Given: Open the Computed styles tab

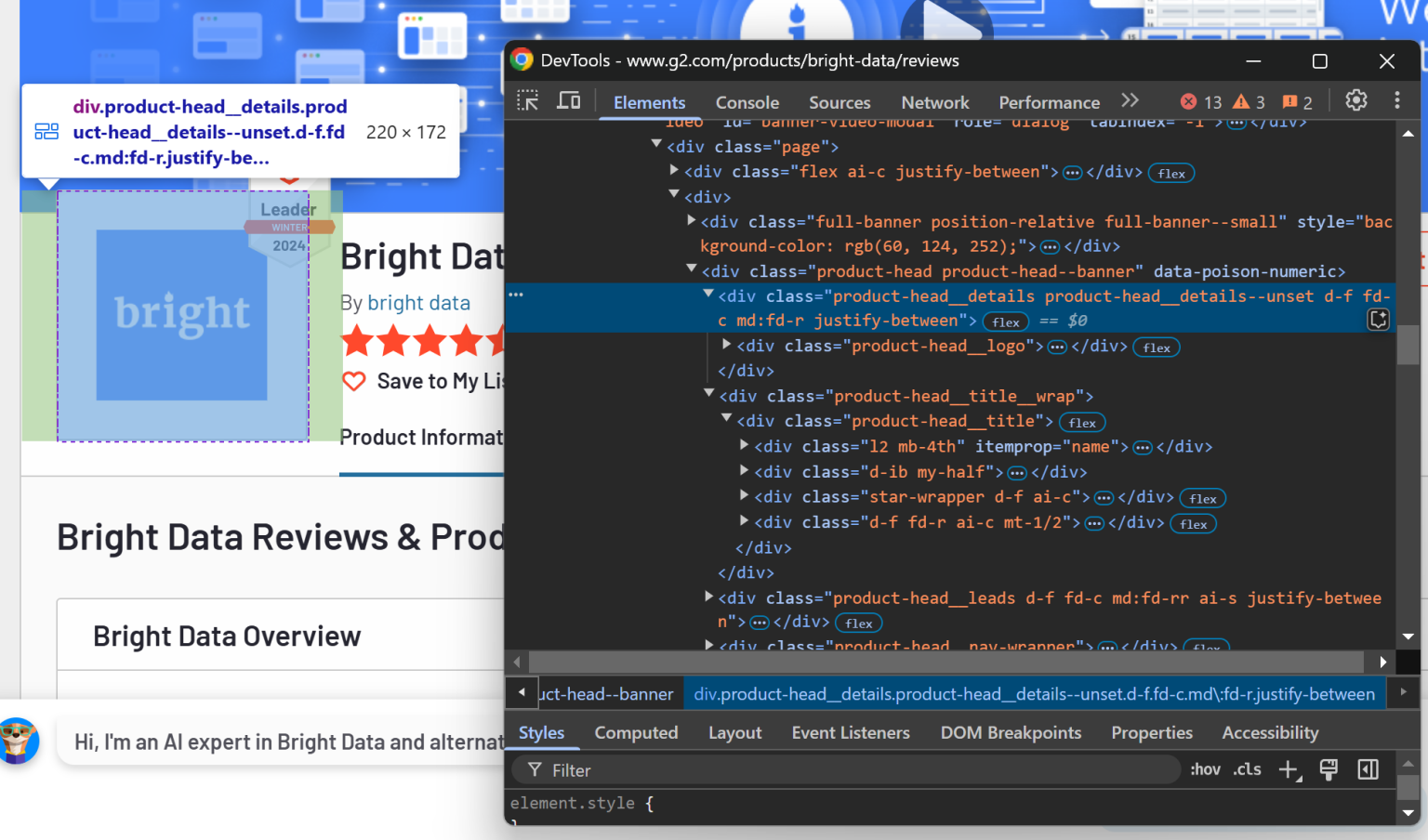Looking at the screenshot, I should (636, 733).
